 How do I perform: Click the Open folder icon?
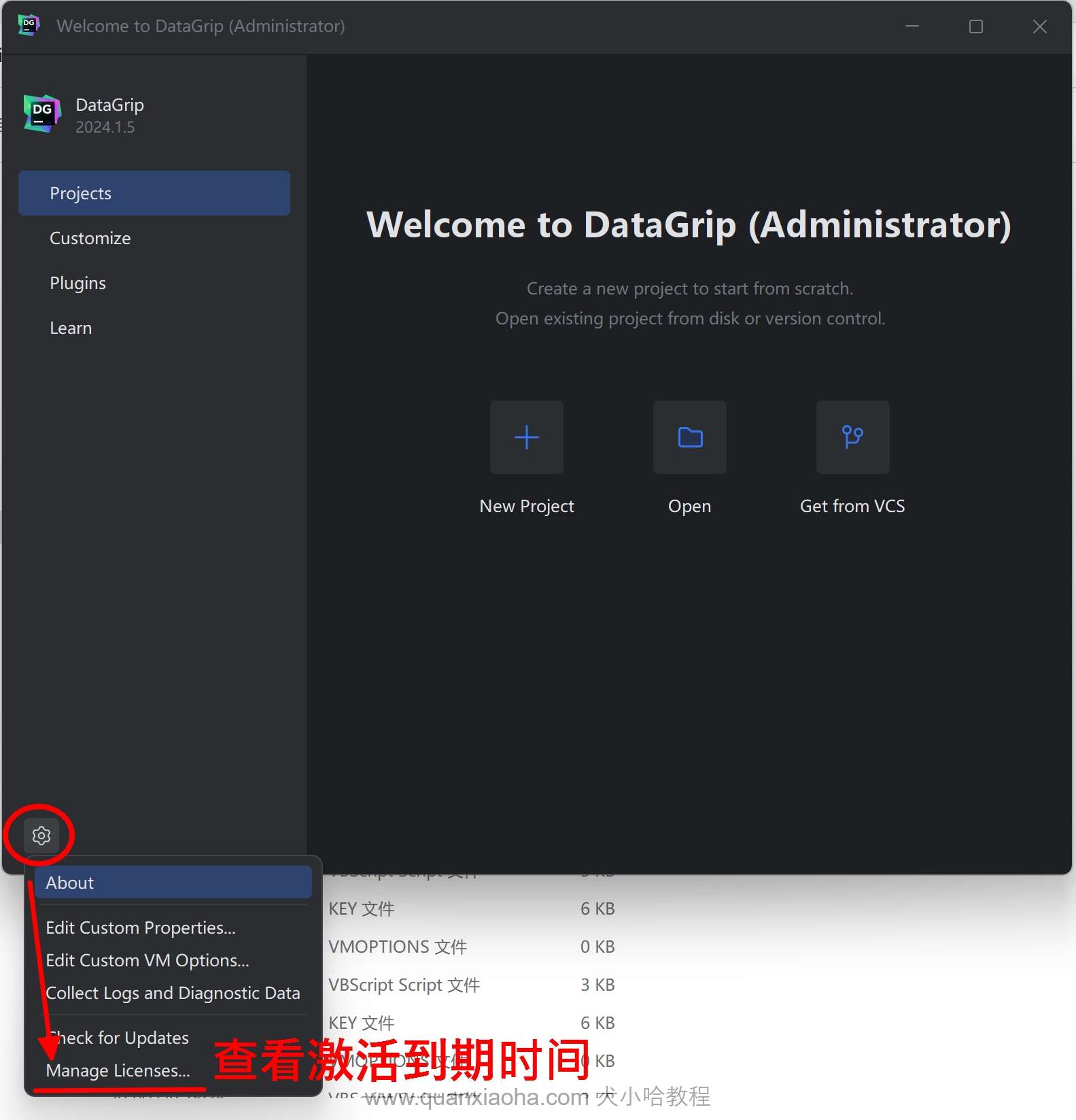(x=690, y=437)
